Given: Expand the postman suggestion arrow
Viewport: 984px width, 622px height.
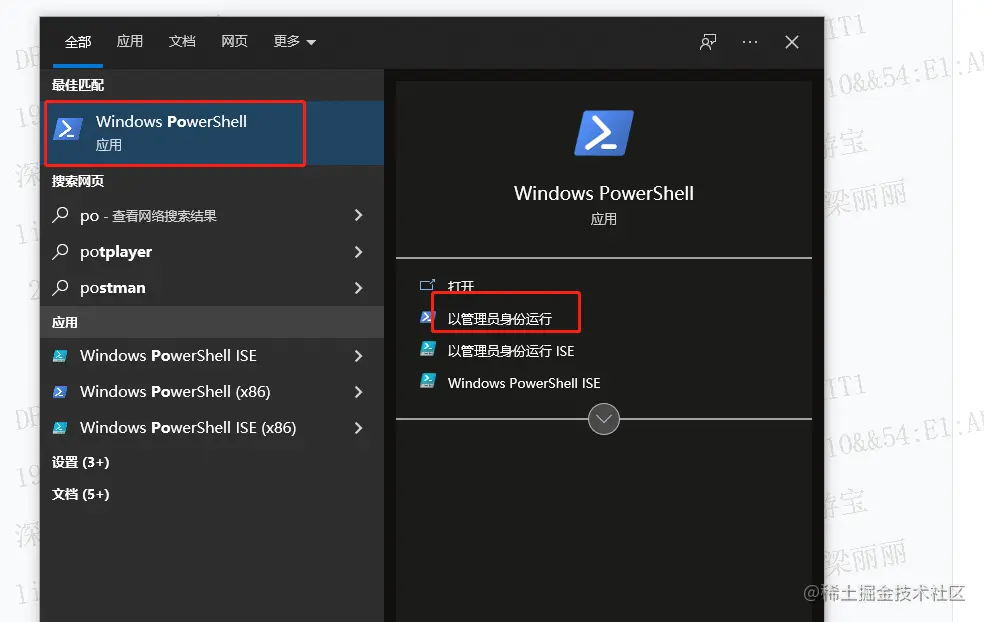Looking at the screenshot, I should (x=358, y=287).
